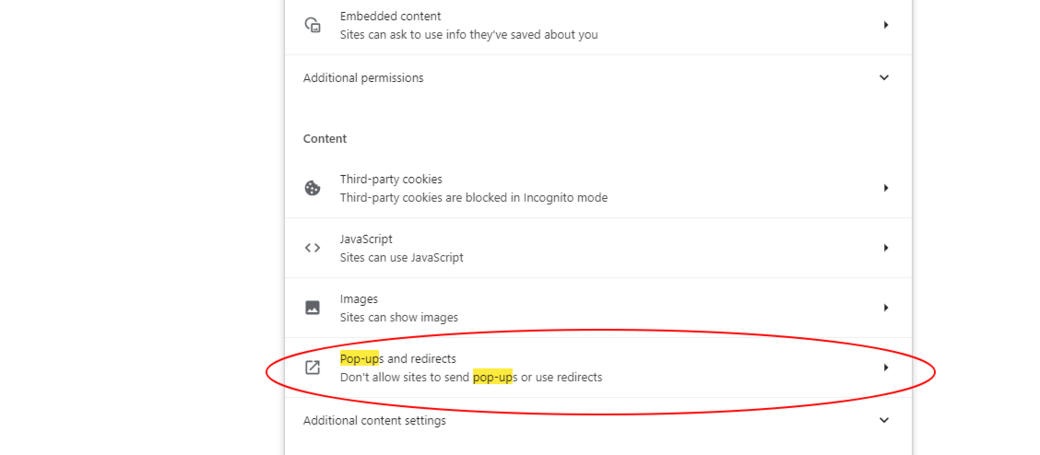Click the arrow on the JavaScript row
The height and width of the screenshot is (455, 1040).
click(886, 248)
